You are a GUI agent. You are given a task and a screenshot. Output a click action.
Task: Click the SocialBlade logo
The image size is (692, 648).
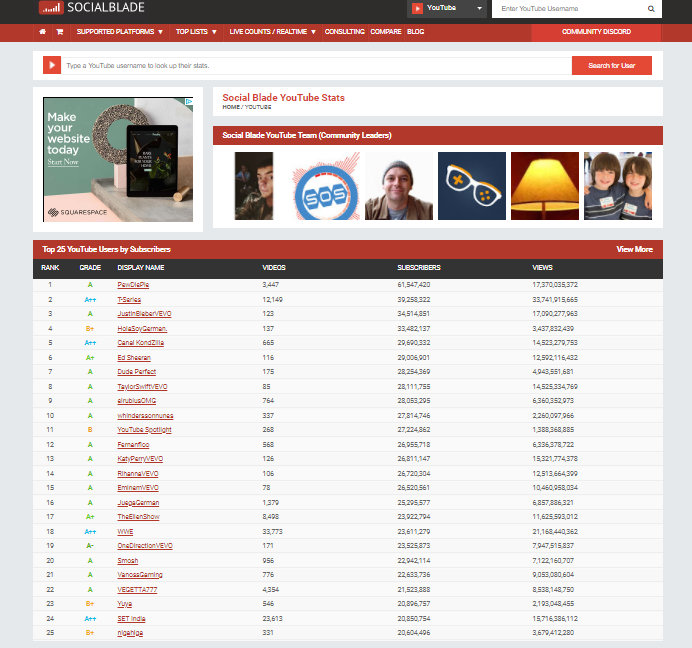coord(92,8)
